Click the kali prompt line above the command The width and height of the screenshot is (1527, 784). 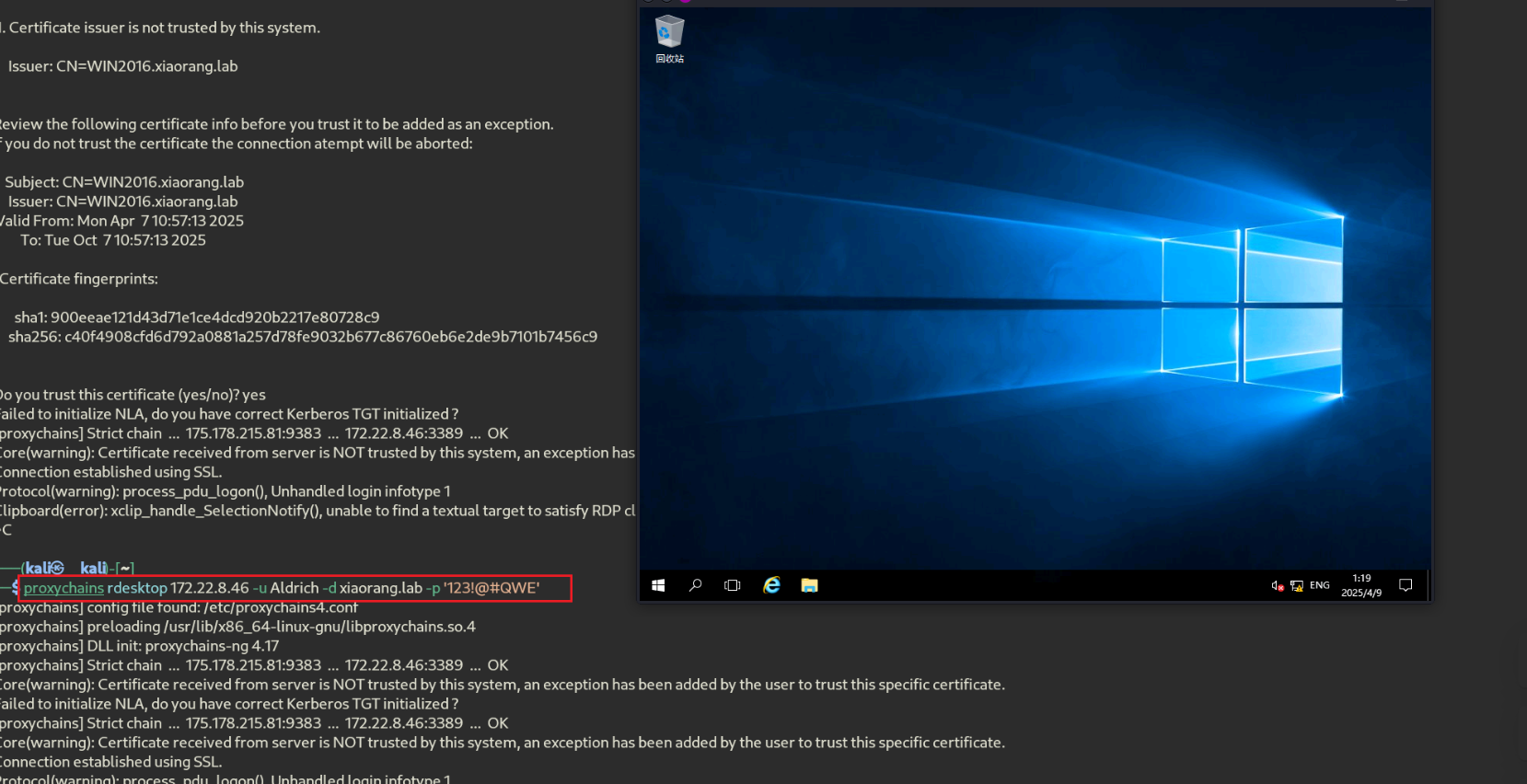click(x=67, y=569)
